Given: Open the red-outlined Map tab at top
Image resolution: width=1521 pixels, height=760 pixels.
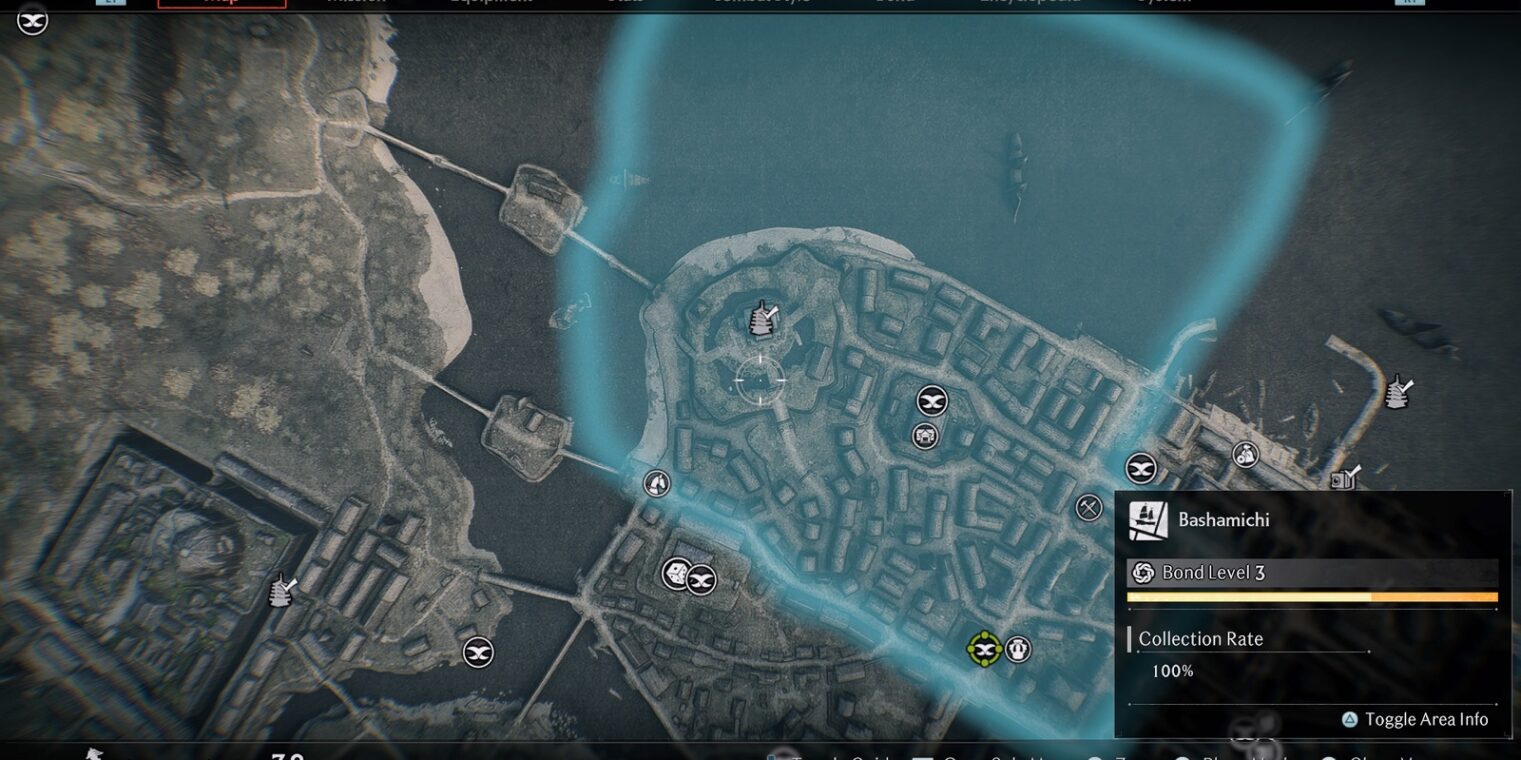Looking at the screenshot, I should (222, 3).
